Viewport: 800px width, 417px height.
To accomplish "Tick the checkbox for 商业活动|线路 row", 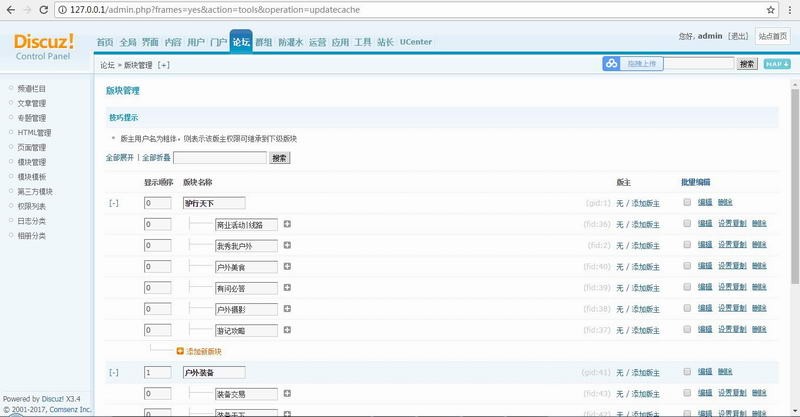I will (x=687, y=224).
